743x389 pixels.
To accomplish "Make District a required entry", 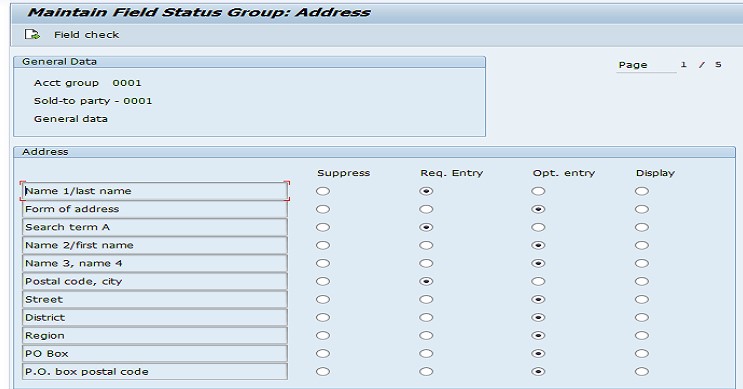I will point(426,317).
